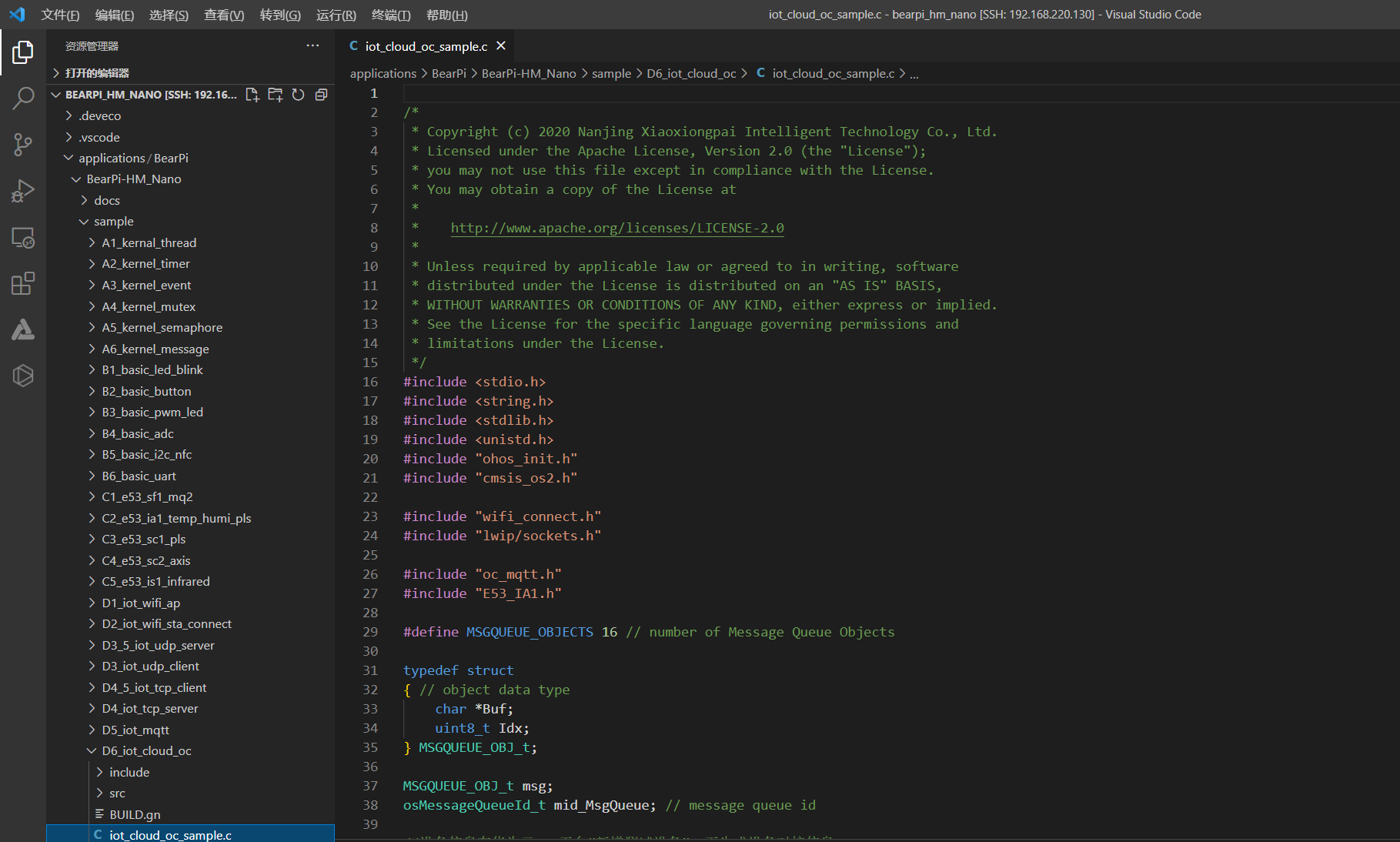
Task: Open the Remote Explorer icon
Action: [23, 238]
